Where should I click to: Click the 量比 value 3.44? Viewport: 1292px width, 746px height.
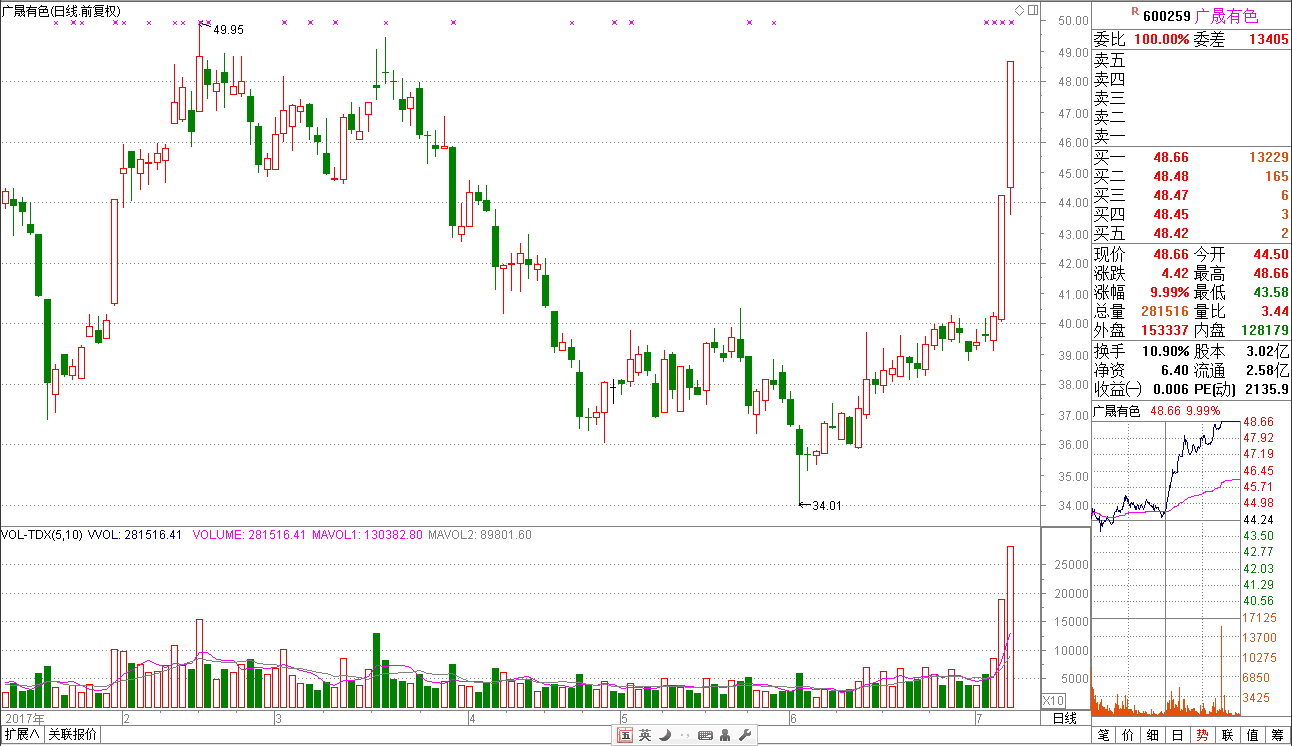[1274, 312]
